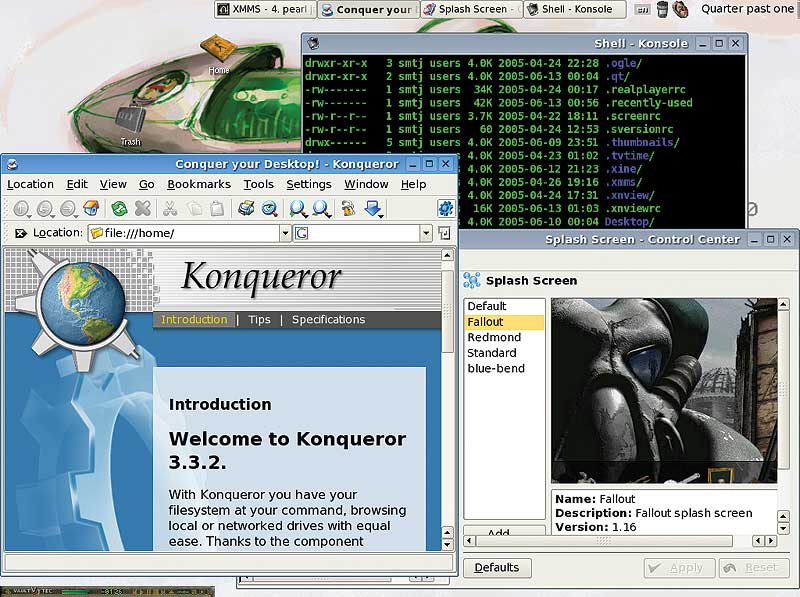Click the Go icon beside search box
This screenshot has width=800, height=597.
click(x=444, y=233)
